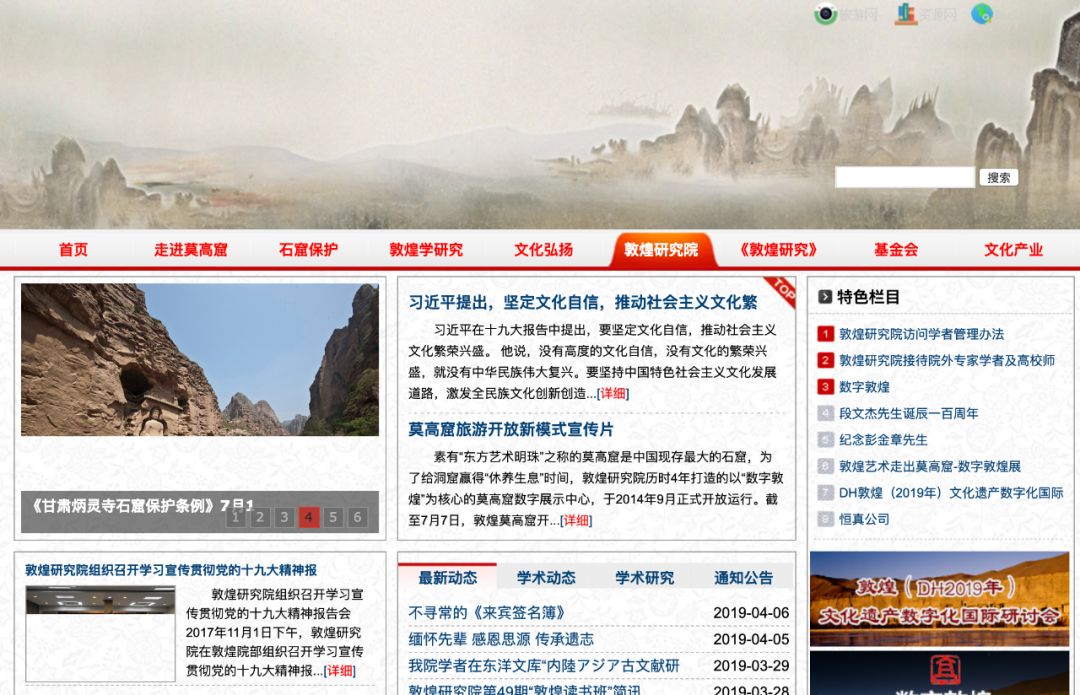The height and width of the screenshot is (695, 1080).
Task: Click the red TOP corner ribbon
Action: pos(784,290)
